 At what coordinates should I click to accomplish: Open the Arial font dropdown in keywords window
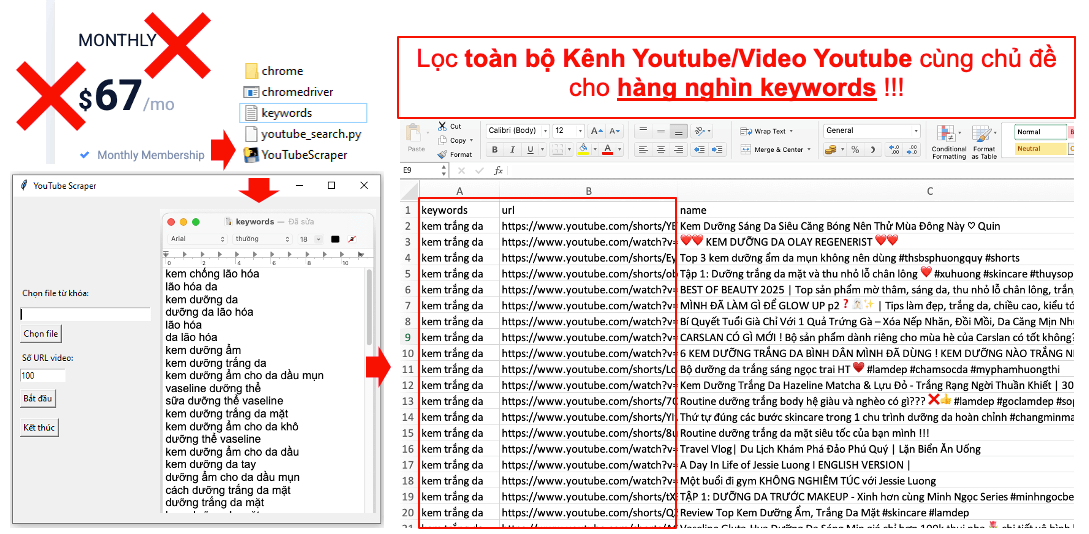[x=198, y=239]
